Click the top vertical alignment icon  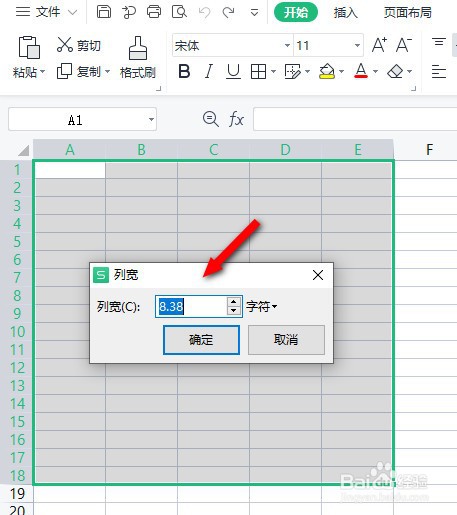click(439, 42)
